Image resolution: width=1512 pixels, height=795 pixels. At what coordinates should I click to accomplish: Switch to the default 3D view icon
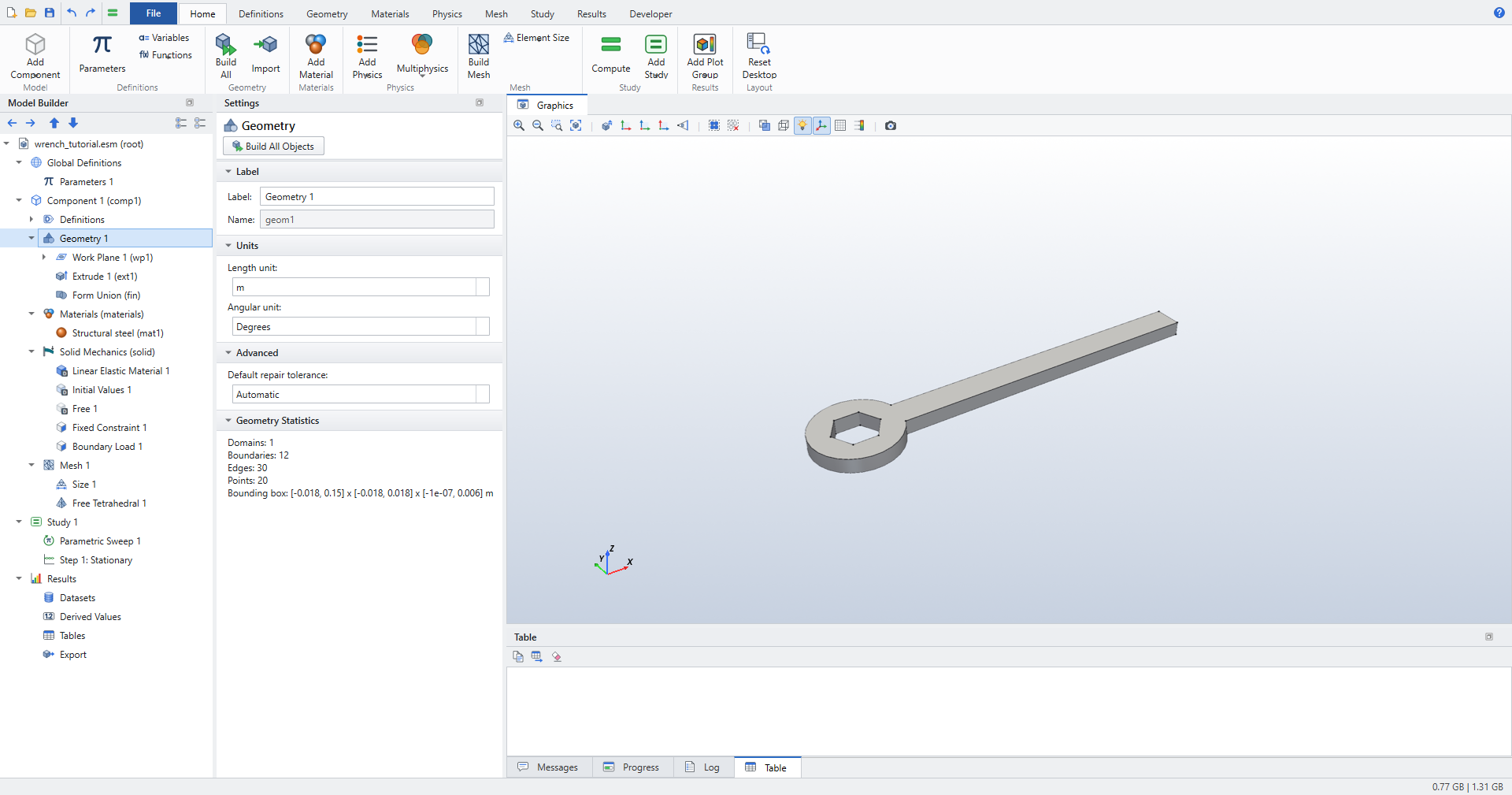607,126
